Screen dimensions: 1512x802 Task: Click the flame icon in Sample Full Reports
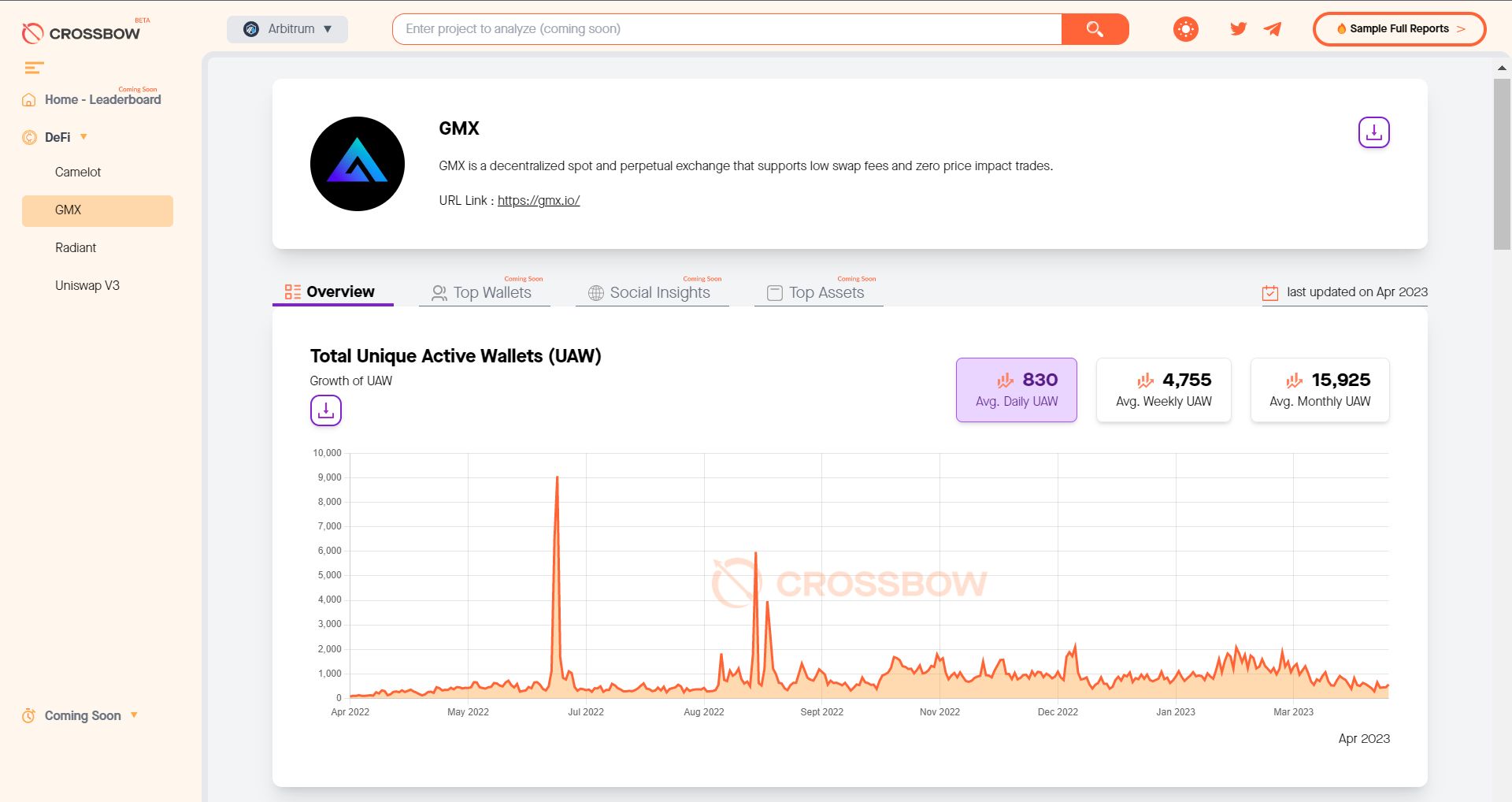1341,29
